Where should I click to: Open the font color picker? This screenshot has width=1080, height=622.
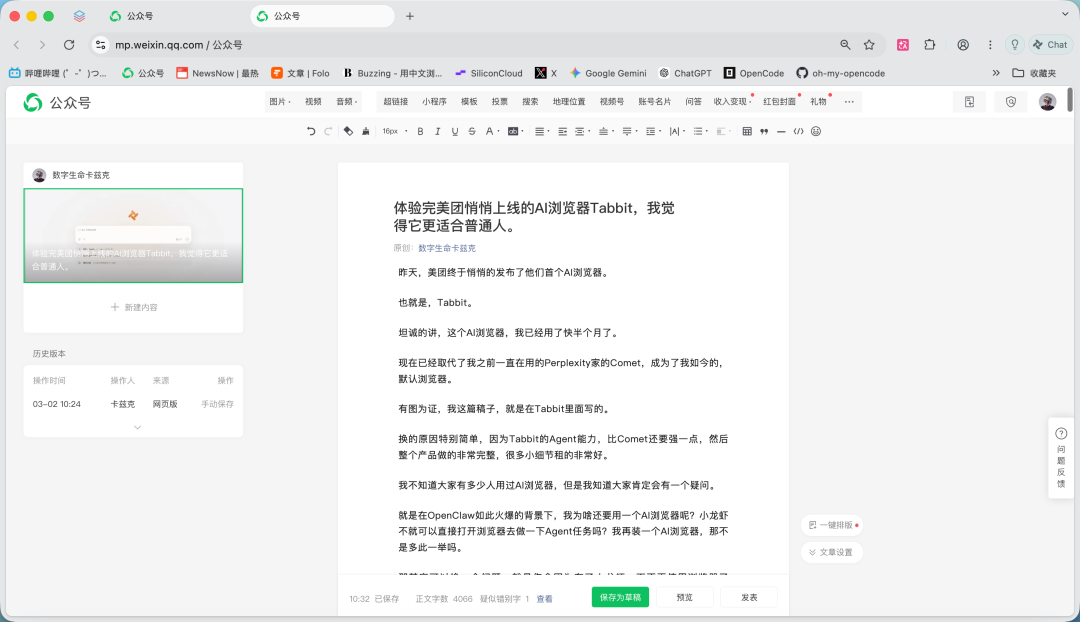tap(489, 131)
